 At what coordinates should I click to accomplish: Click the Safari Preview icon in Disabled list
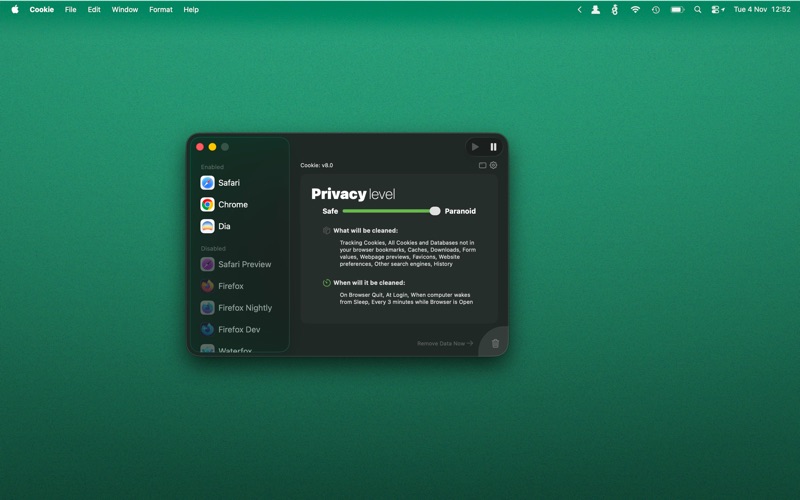coord(207,264)
